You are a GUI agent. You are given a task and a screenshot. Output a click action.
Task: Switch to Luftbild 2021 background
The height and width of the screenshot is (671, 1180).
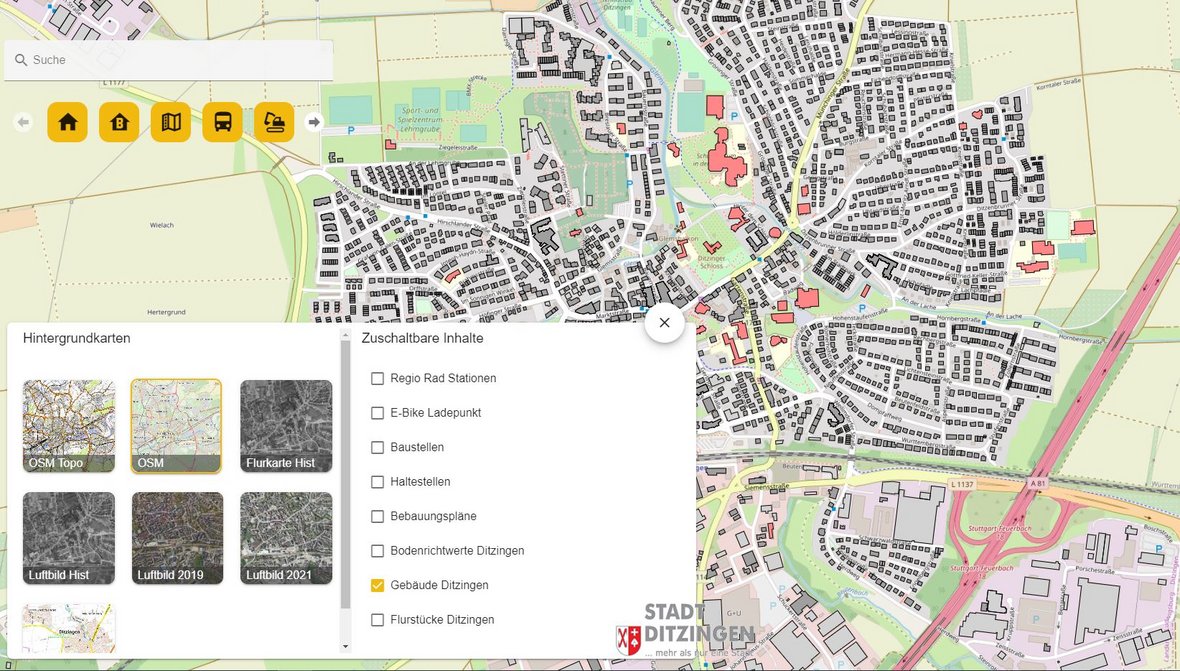pos(286,538)
